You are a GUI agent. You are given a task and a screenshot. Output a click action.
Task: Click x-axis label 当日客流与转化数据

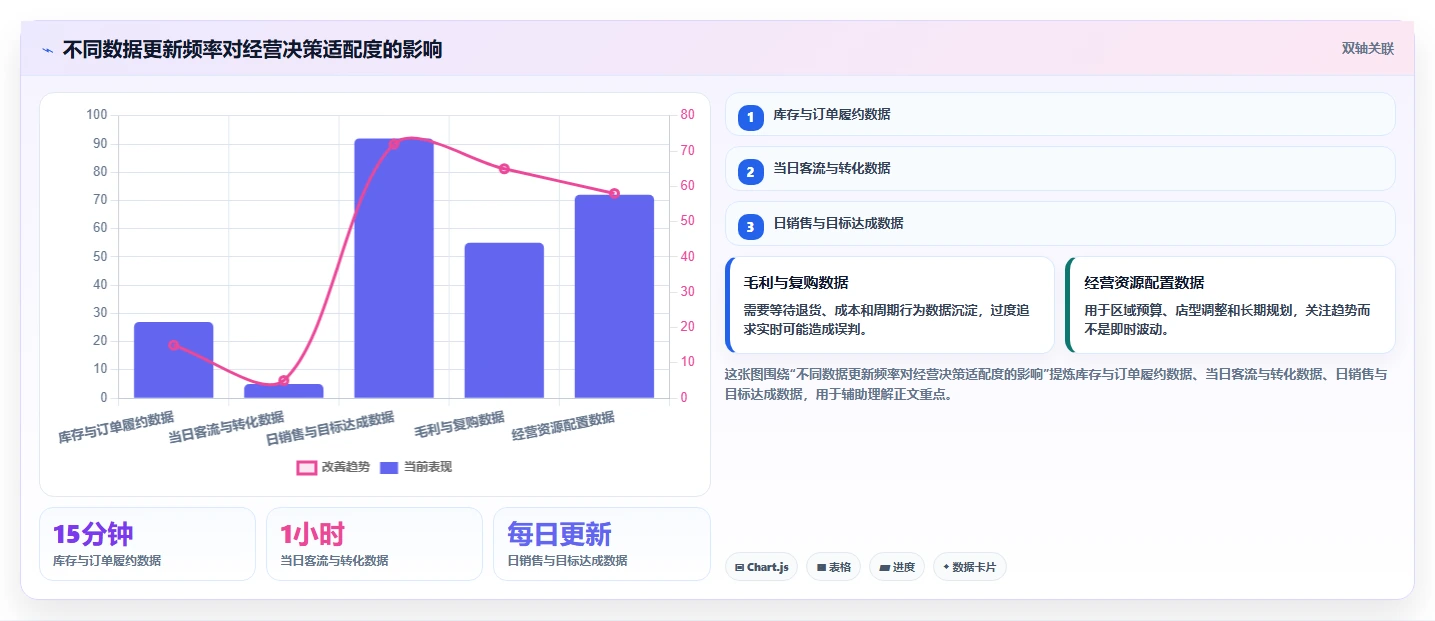coord(226,427)
